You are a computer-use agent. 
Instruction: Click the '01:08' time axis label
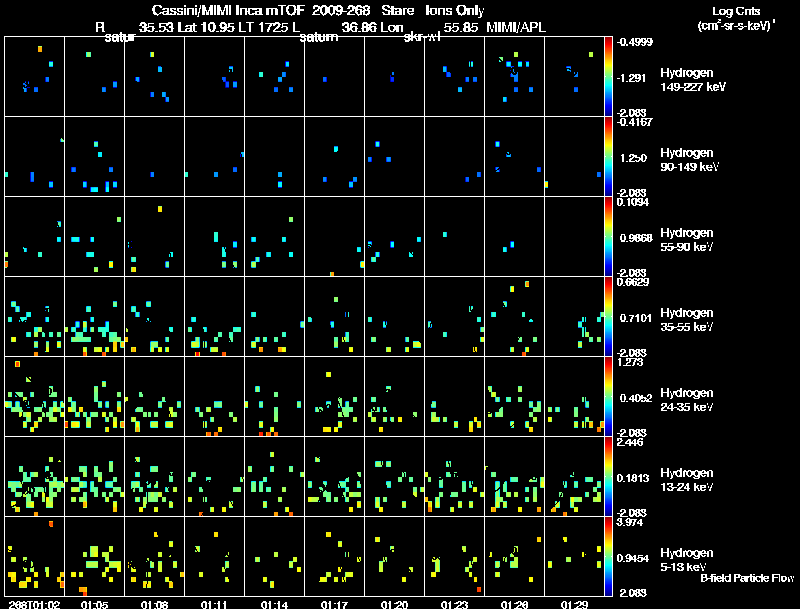tap(154, 604)
